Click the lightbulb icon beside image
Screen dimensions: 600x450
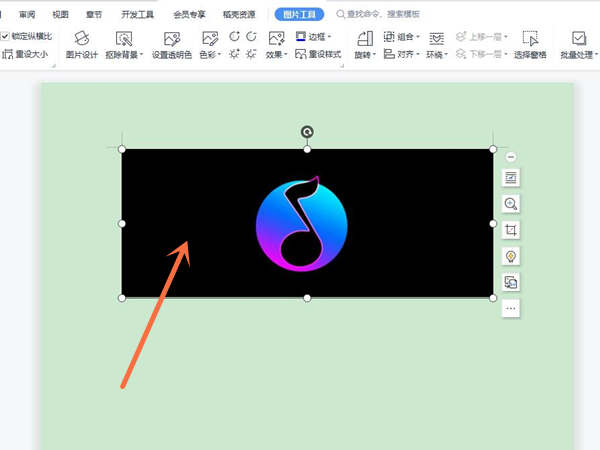click(511, 256)
